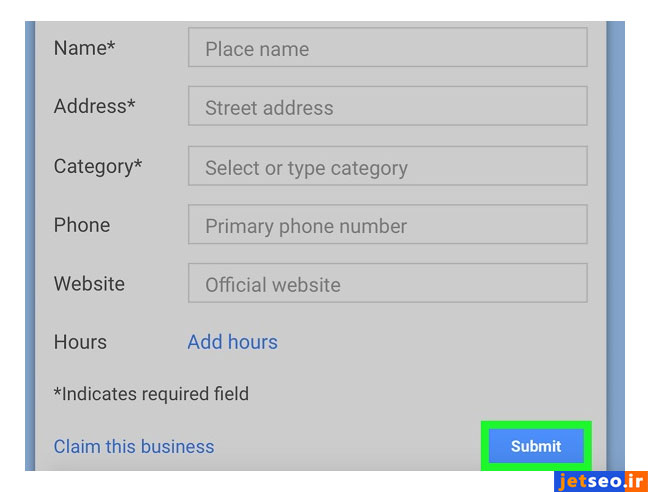Click the Phone field label
648x492 pixels.
tap(82, 225)
